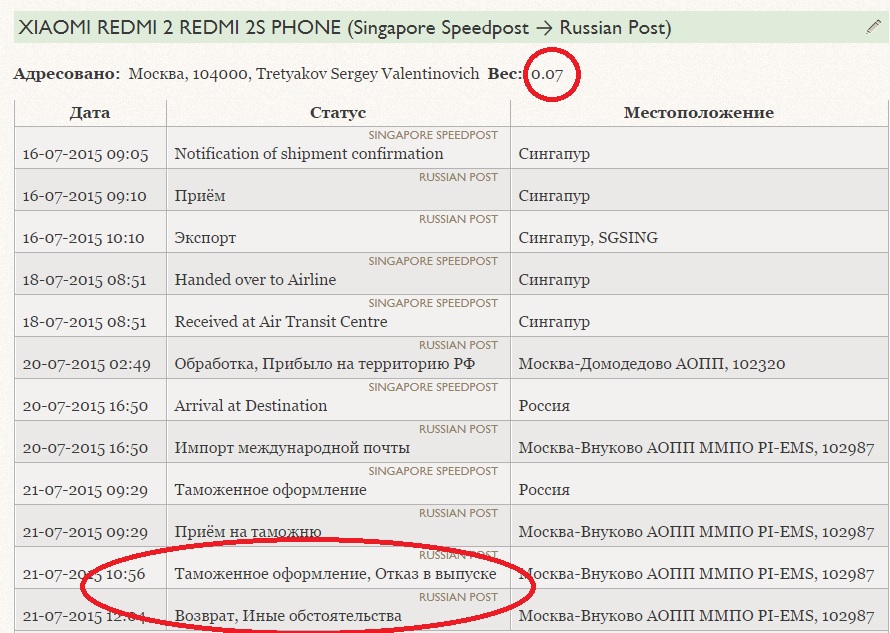Click the Singapore Speedpost status 'Таможенное оформление'
Viewport: 890px width, 633px height.
[x=270, y=490]
